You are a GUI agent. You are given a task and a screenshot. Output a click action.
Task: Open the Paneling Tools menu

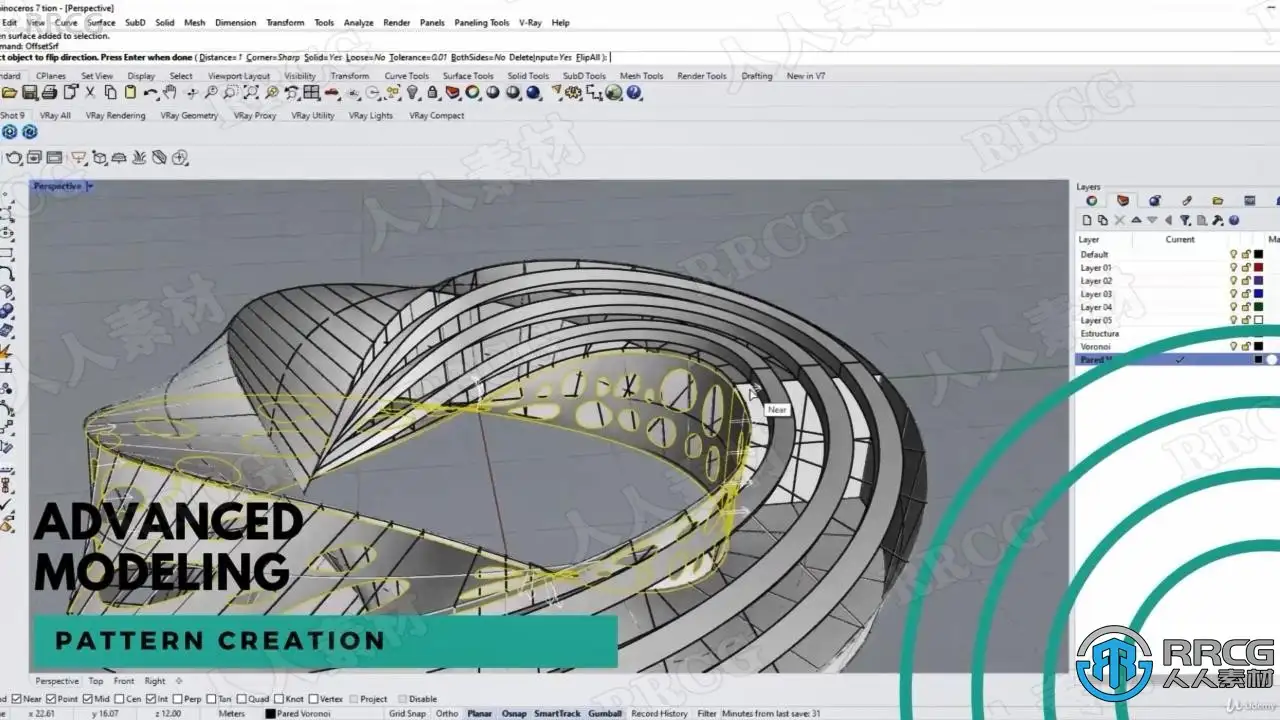click(x=482, y=22)
